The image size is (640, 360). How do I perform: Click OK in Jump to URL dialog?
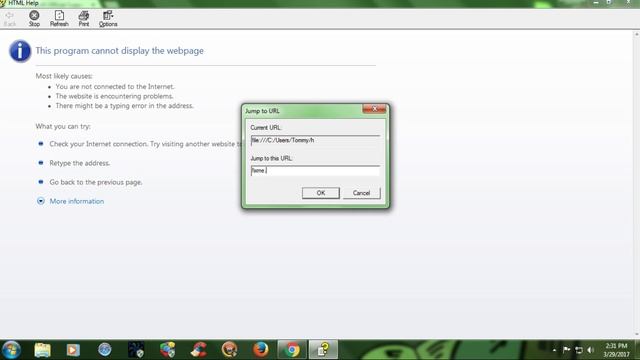tap(321, 193)
